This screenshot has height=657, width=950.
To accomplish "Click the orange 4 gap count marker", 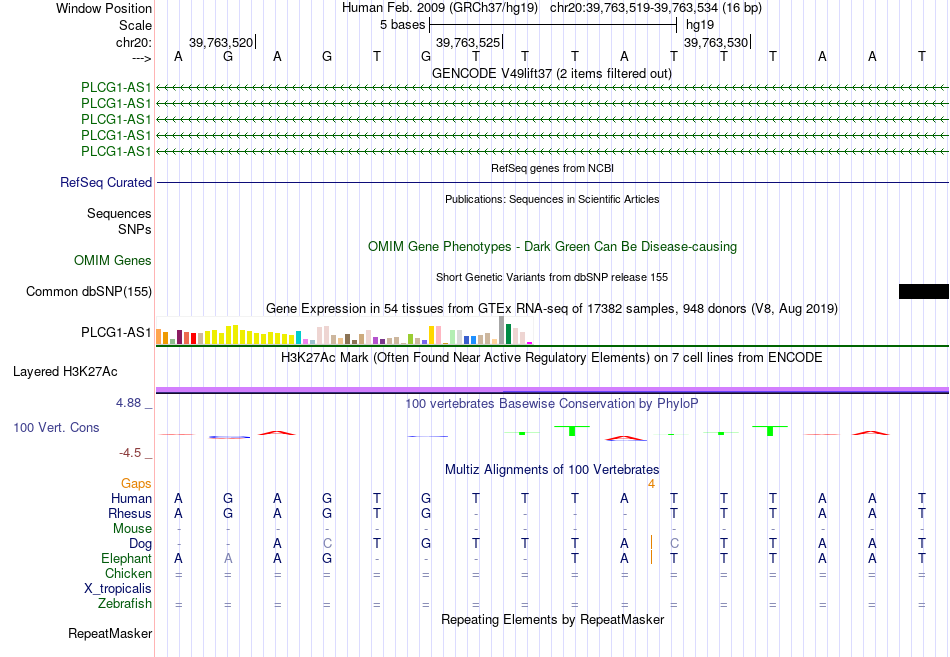I will pyautogui.click(x=651, y=484).
